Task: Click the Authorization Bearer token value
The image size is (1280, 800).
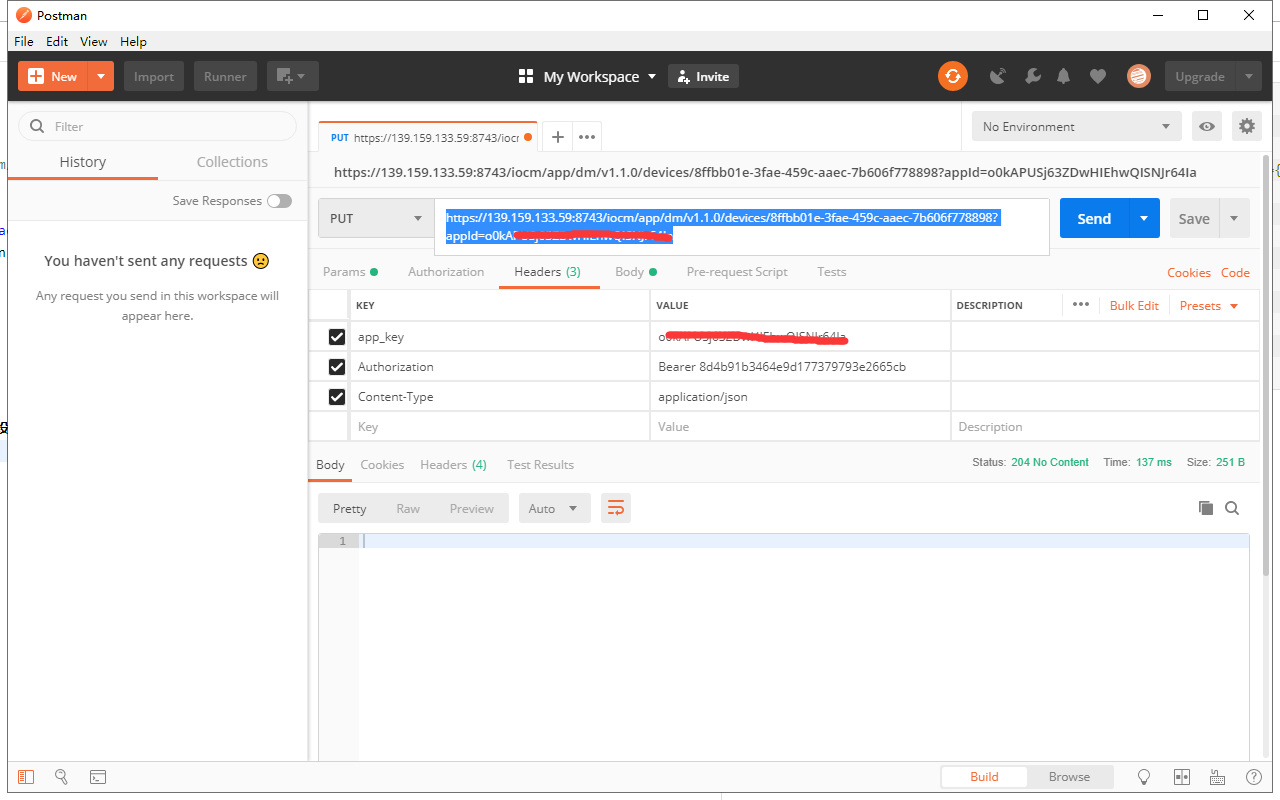Action: tap(782, 367)
